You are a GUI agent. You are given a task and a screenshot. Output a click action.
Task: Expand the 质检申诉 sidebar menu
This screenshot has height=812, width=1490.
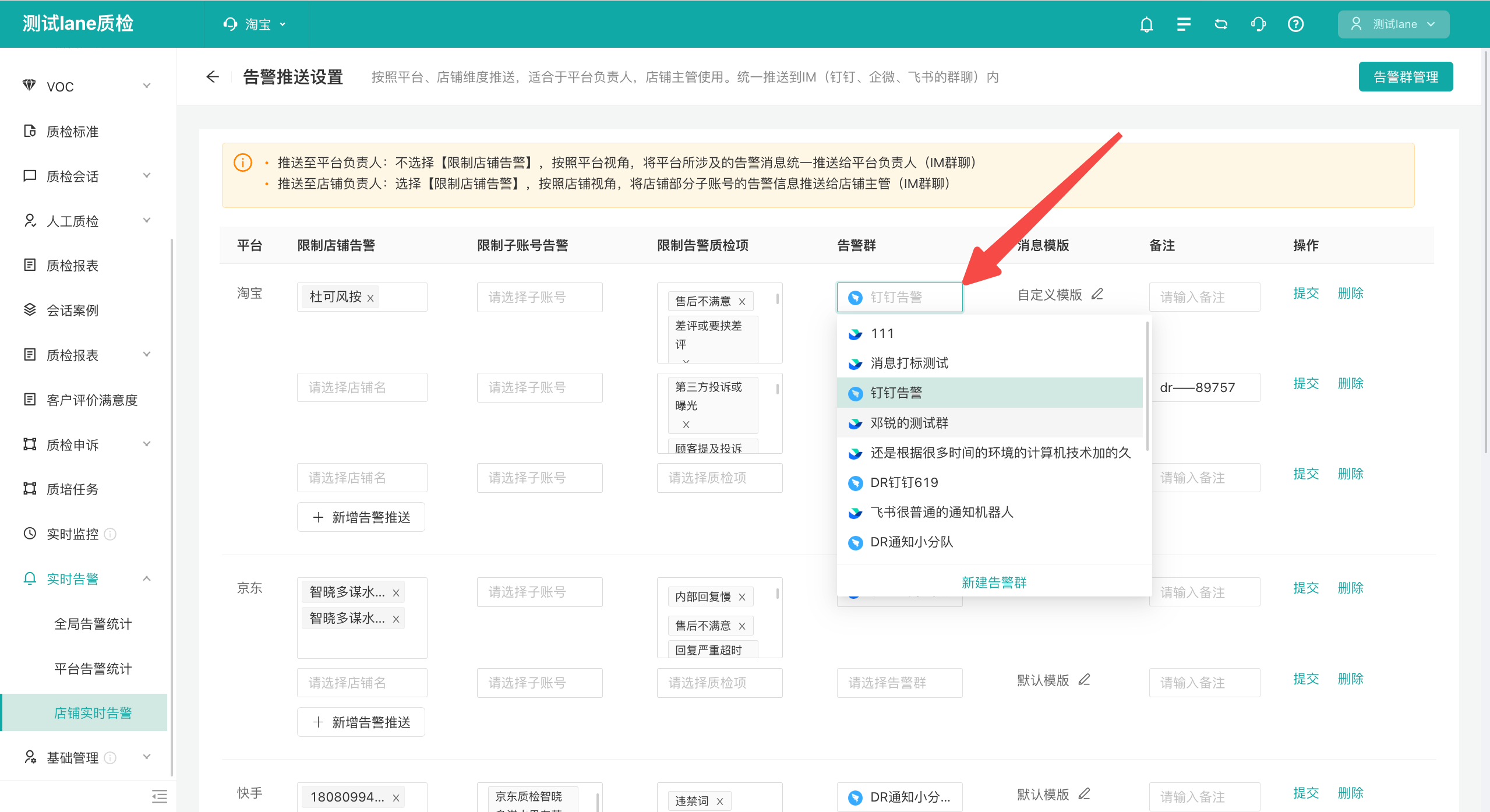pyautogui.click(x=147, y=444)
